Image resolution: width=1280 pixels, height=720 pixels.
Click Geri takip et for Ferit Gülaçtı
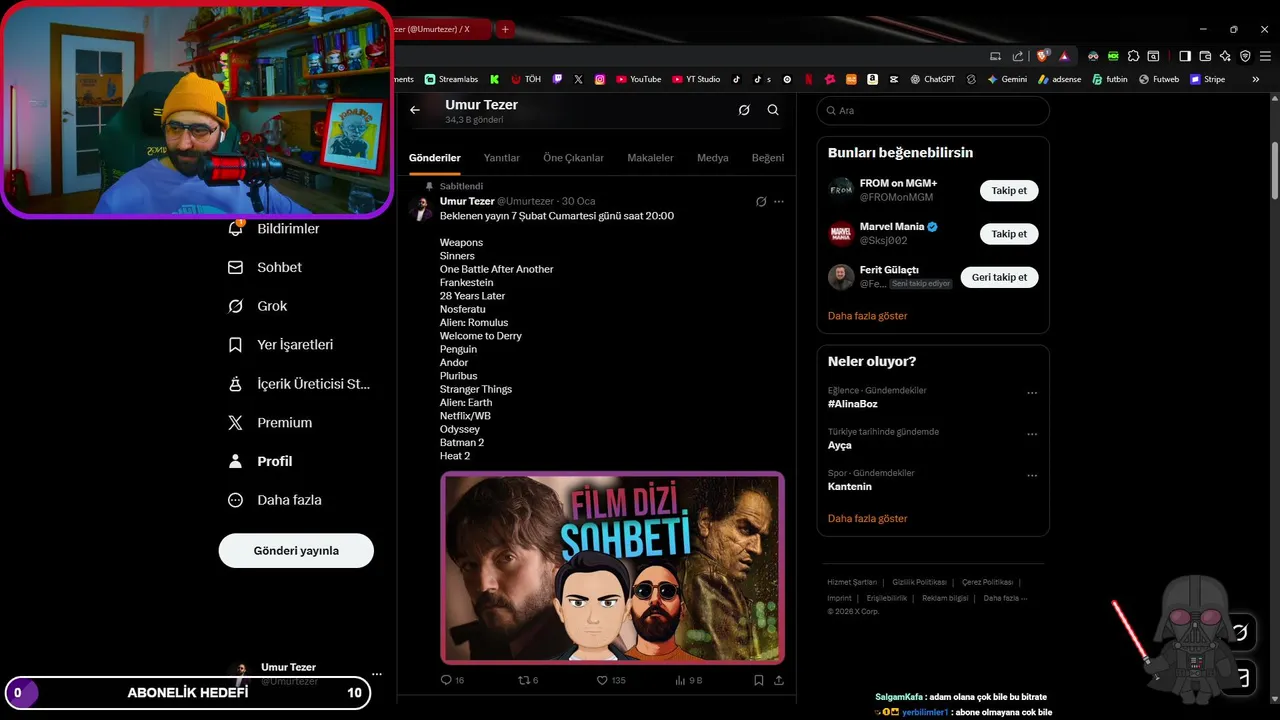coord(999,277)
